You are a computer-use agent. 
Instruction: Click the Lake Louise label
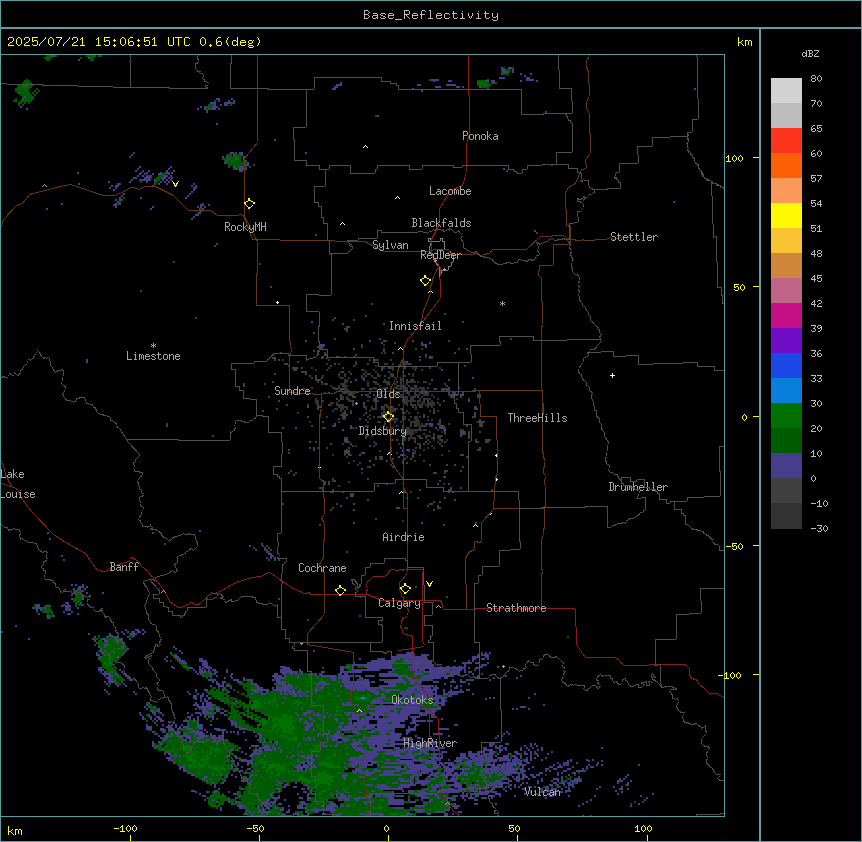tap(18, 484)
